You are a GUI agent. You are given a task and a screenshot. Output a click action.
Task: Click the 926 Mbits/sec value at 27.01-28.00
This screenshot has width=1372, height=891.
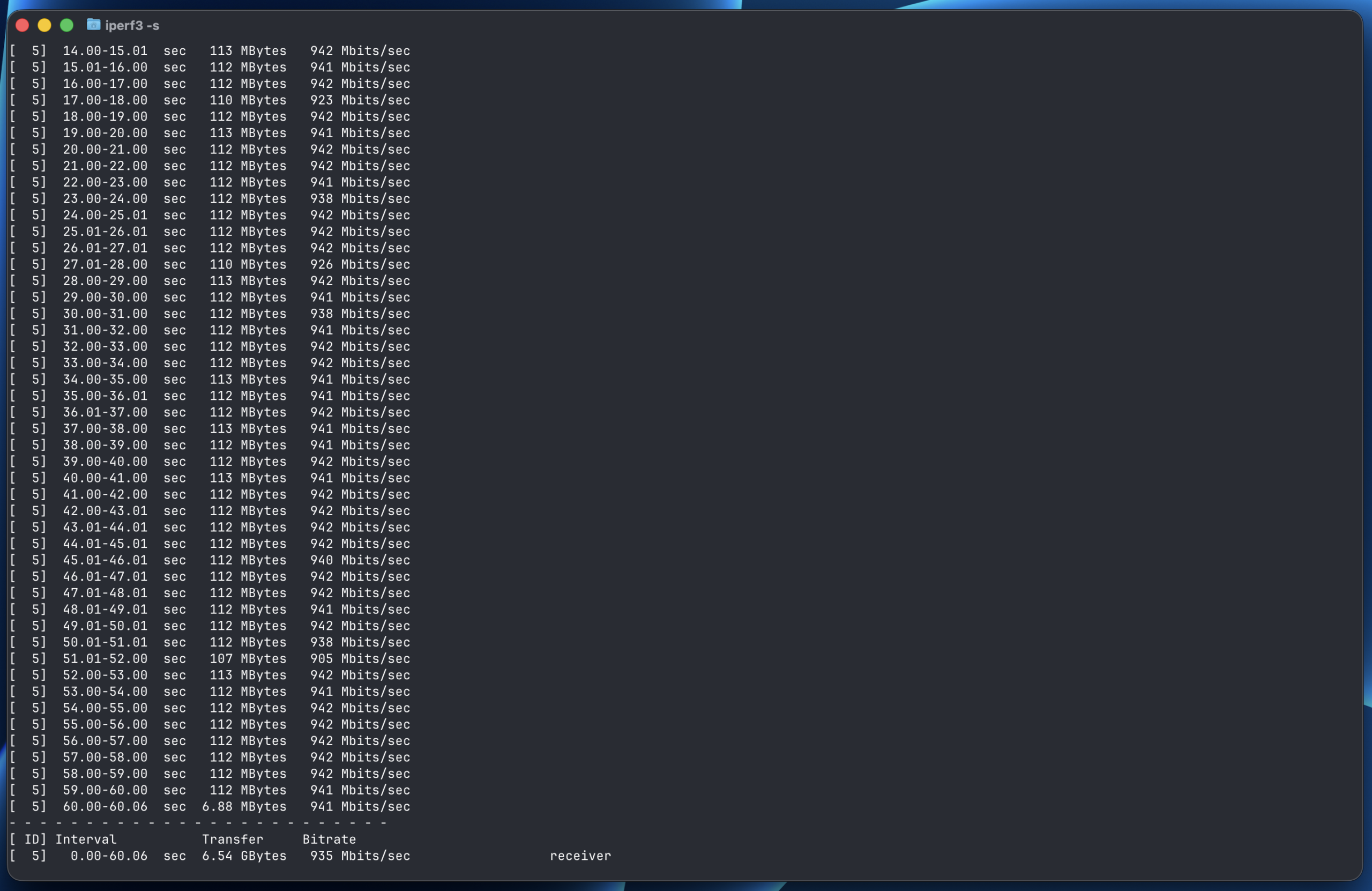point(360,265)
